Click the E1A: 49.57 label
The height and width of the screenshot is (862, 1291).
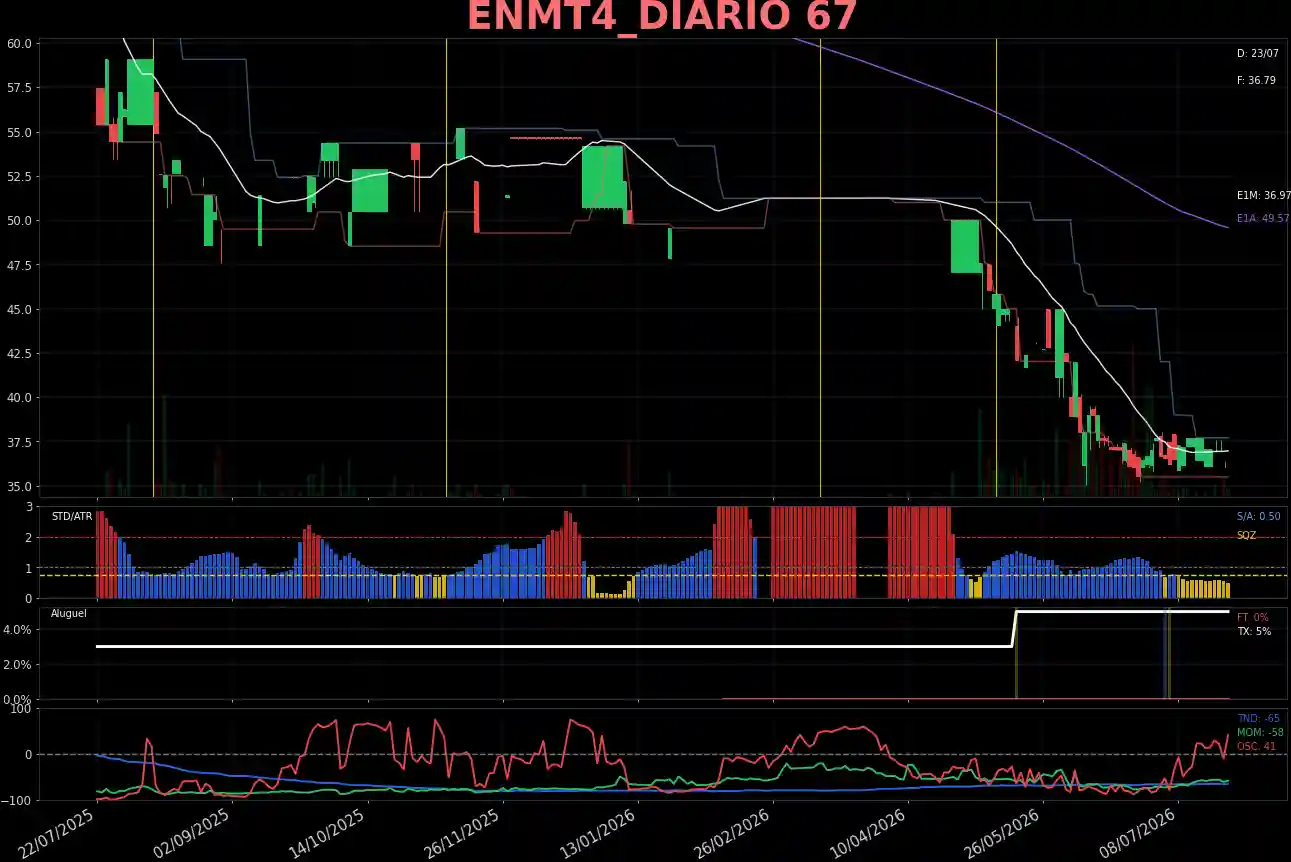click(x=1263, y=218)
